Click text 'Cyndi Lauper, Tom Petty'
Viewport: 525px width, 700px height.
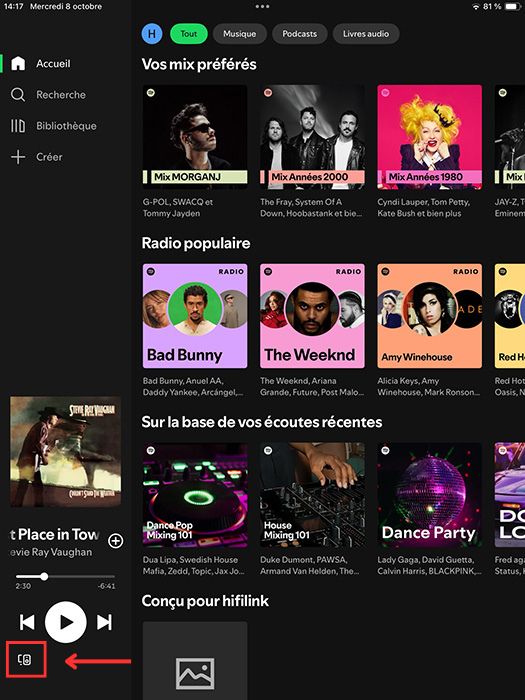tap(423, 208)
